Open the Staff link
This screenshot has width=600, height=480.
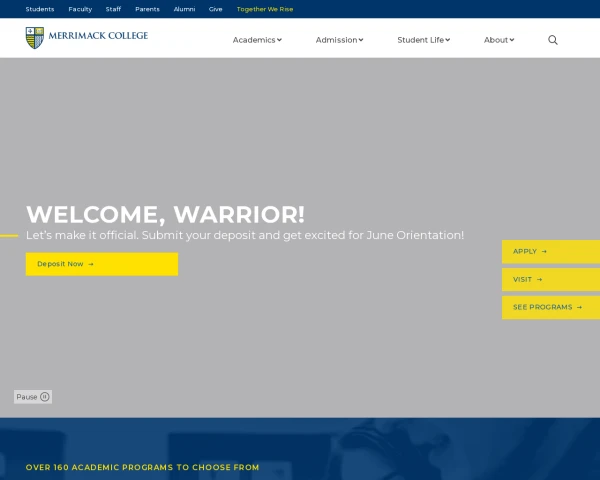(113, 9)
